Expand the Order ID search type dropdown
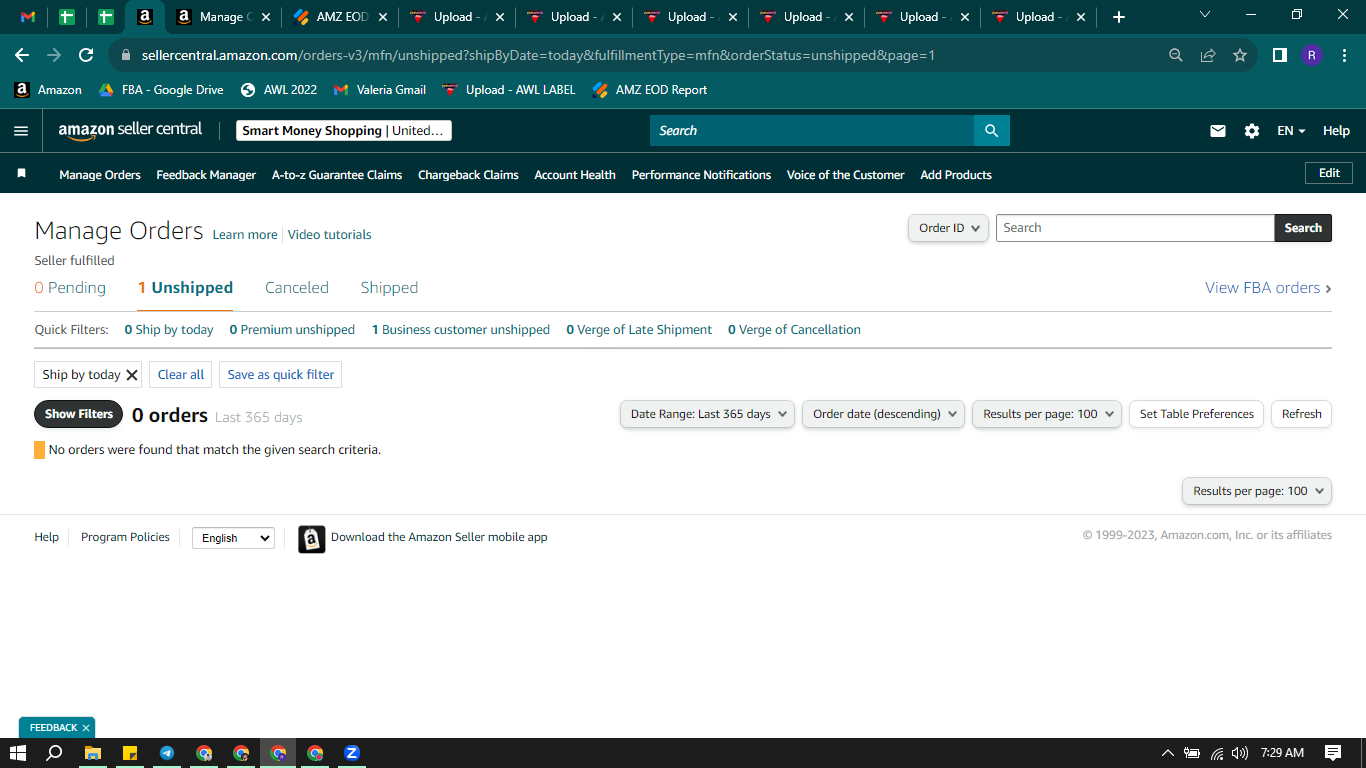The image size is (1366, 768). pos(948,228)
